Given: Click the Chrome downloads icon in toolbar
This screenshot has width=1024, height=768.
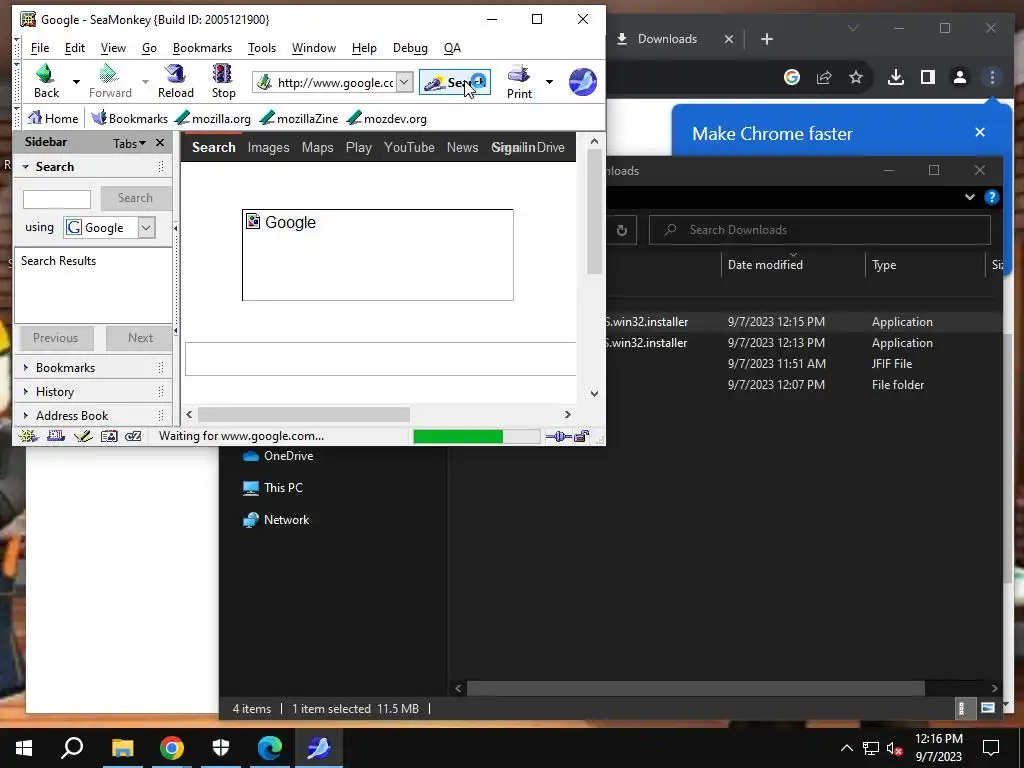Looking at the screenshot, I should (x=896, y=77).
